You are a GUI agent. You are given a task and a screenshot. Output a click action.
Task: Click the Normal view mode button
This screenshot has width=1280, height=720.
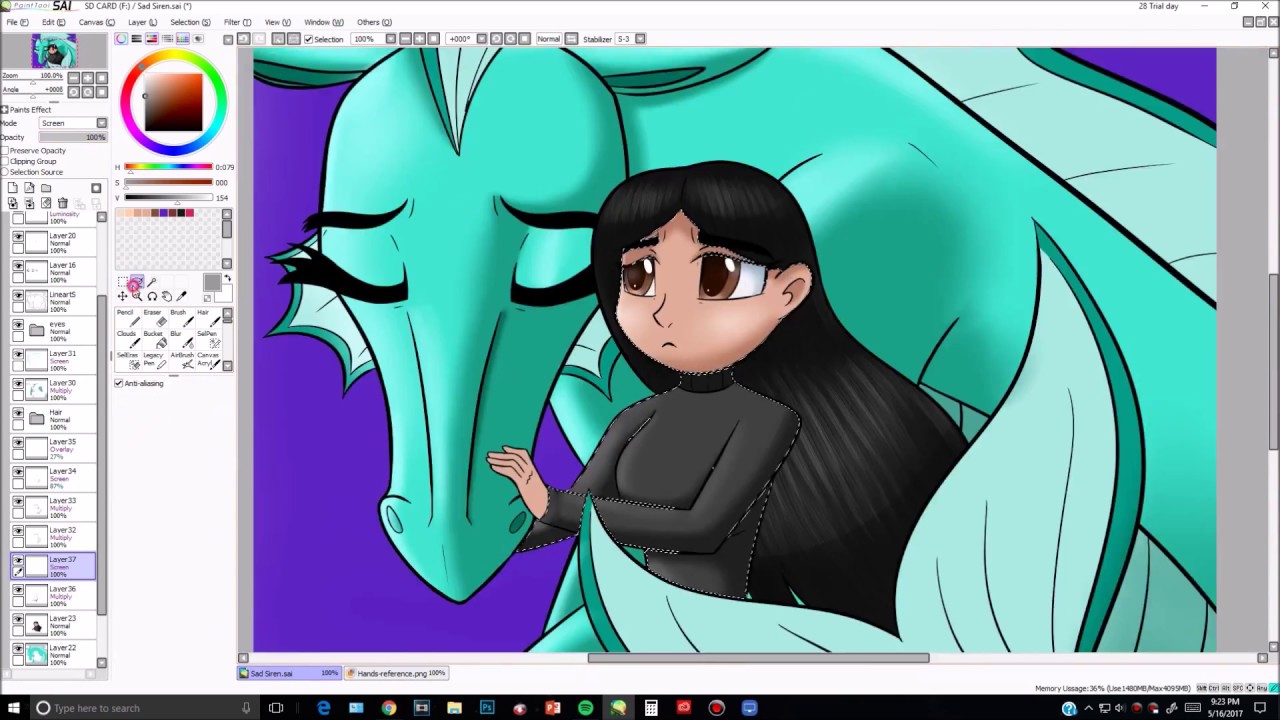coord(548,39)
